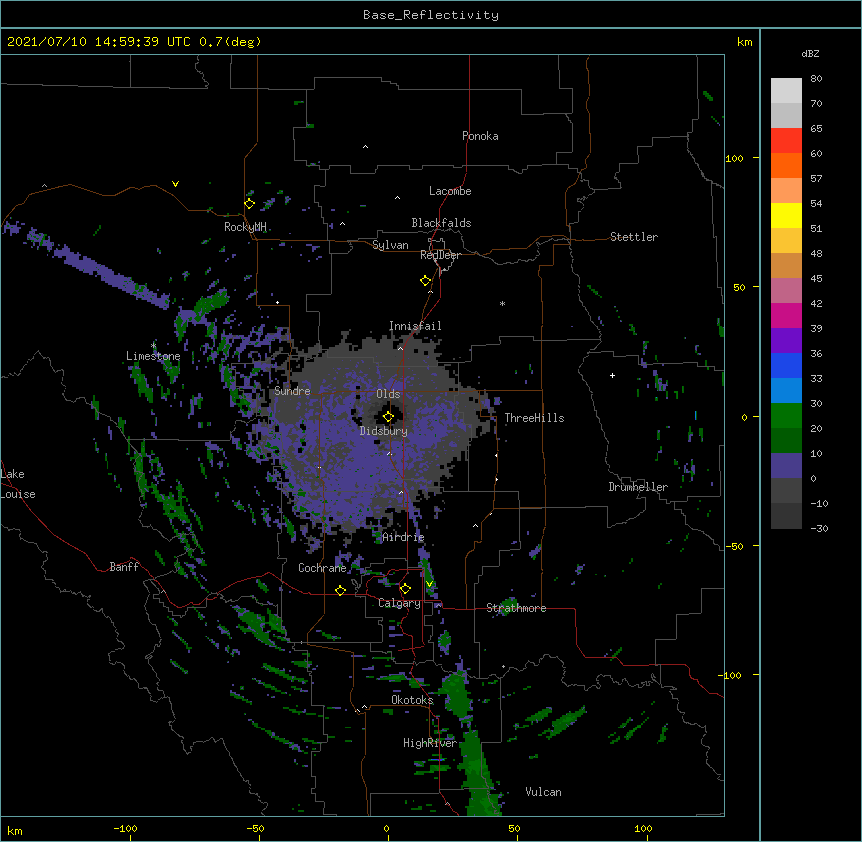Pick the blue 36-33 dBZ legend swatch
Viewport: 862px width, 842px height.
[786, 365]
